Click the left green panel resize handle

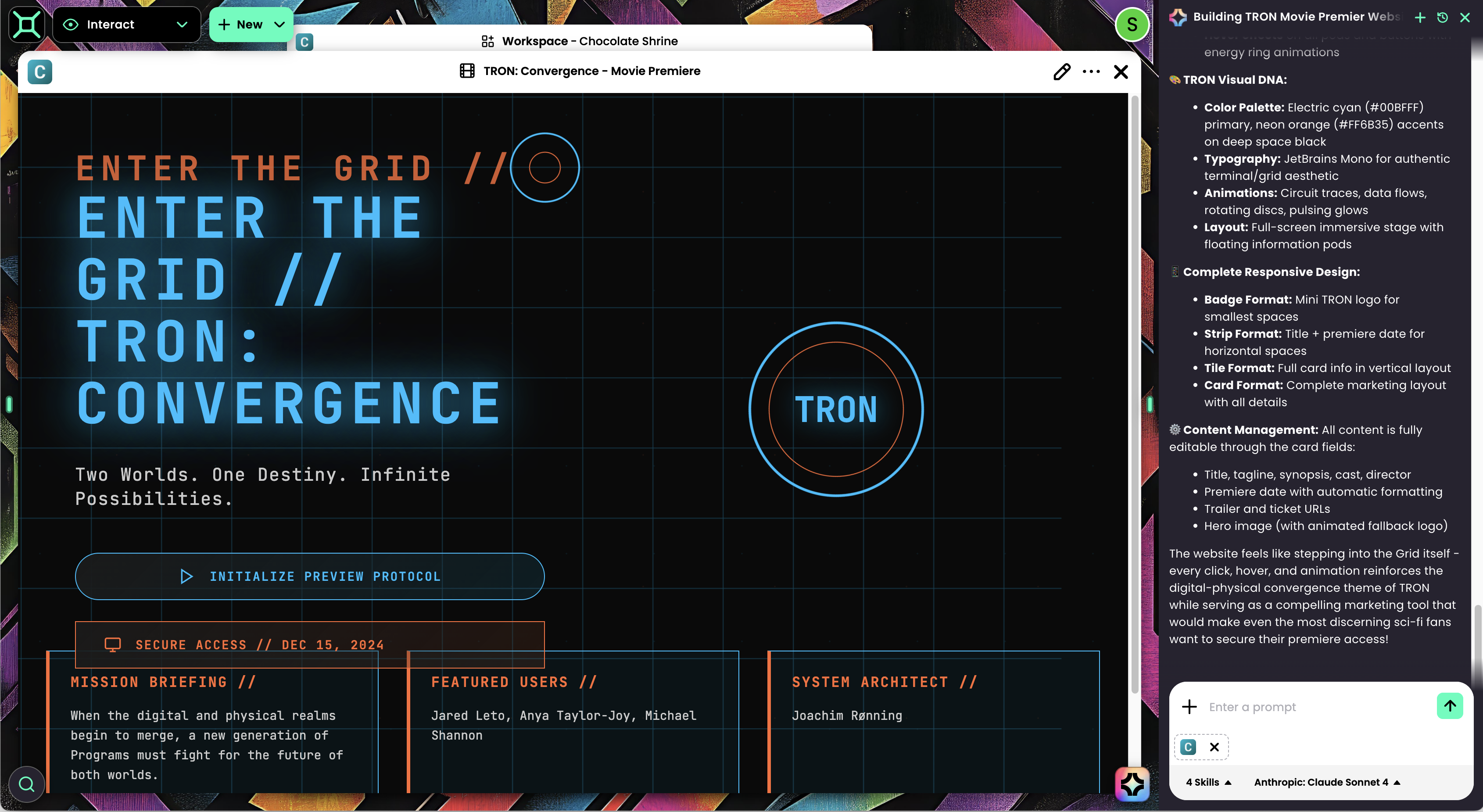9,404
